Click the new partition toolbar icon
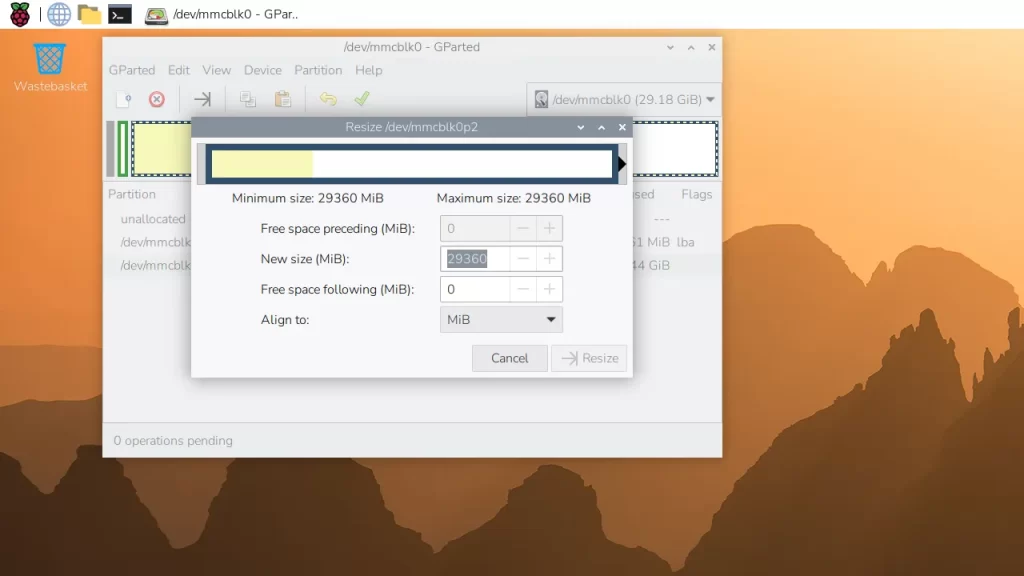The width and height of the screenshot is (1024, 576). click(x=123, y=99)
